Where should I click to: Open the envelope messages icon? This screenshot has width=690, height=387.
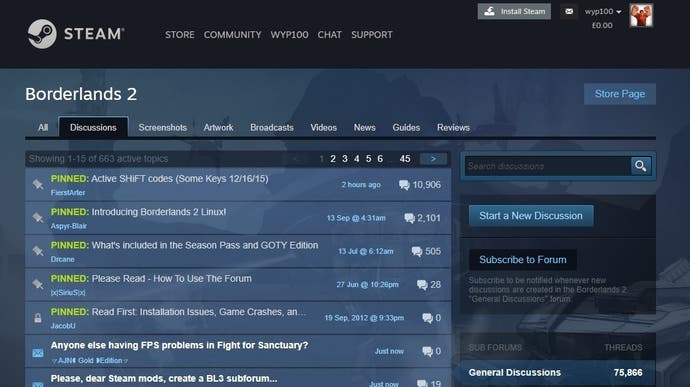pyautogui.click(x=569, y=11)
